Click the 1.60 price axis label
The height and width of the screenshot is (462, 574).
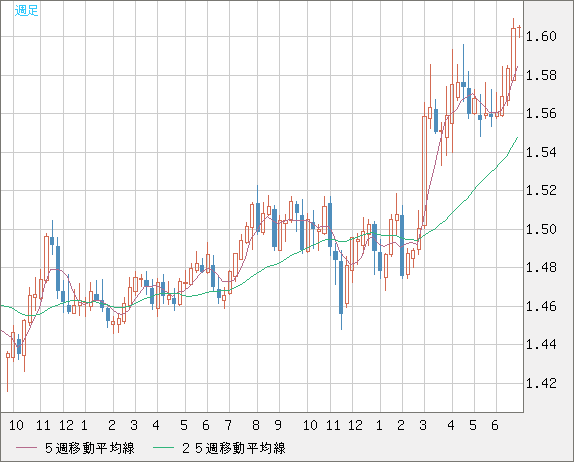(541, 36)
